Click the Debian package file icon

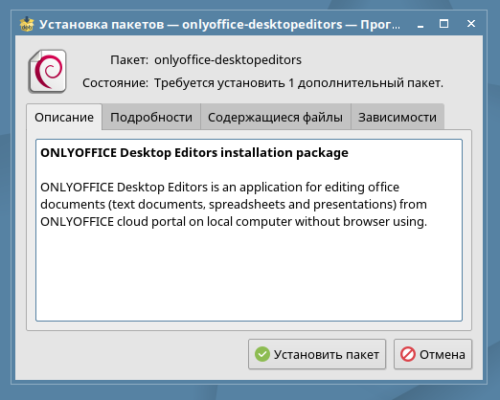pos(47,71)
